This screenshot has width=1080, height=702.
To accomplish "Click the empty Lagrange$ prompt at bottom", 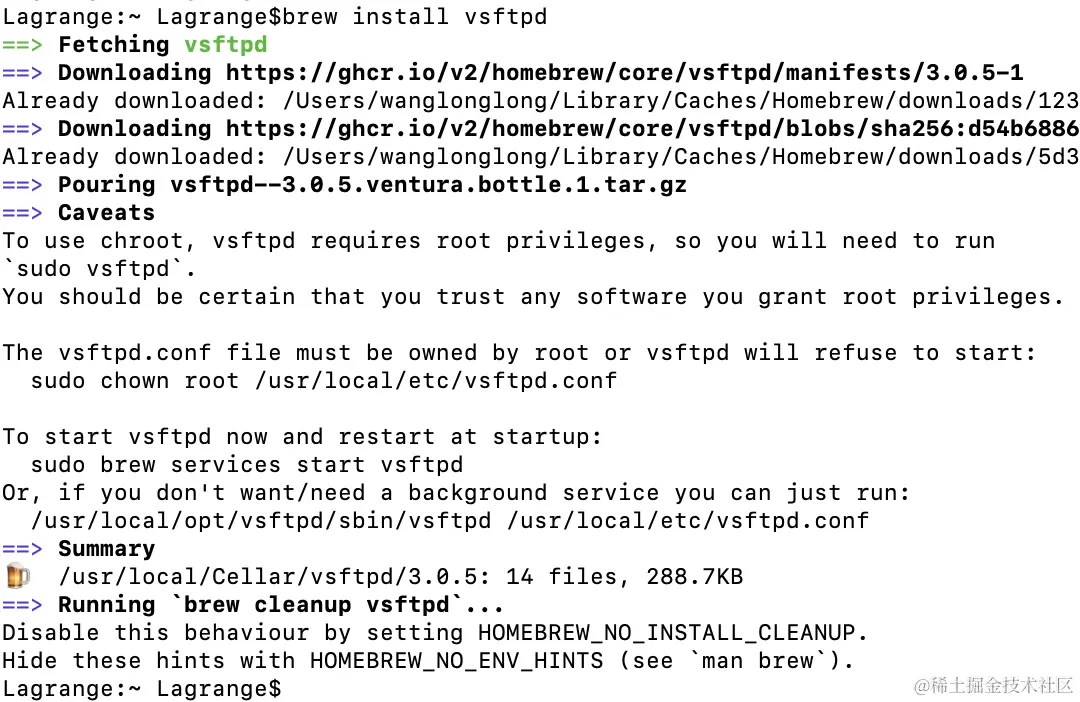I will tap(142, 689).
